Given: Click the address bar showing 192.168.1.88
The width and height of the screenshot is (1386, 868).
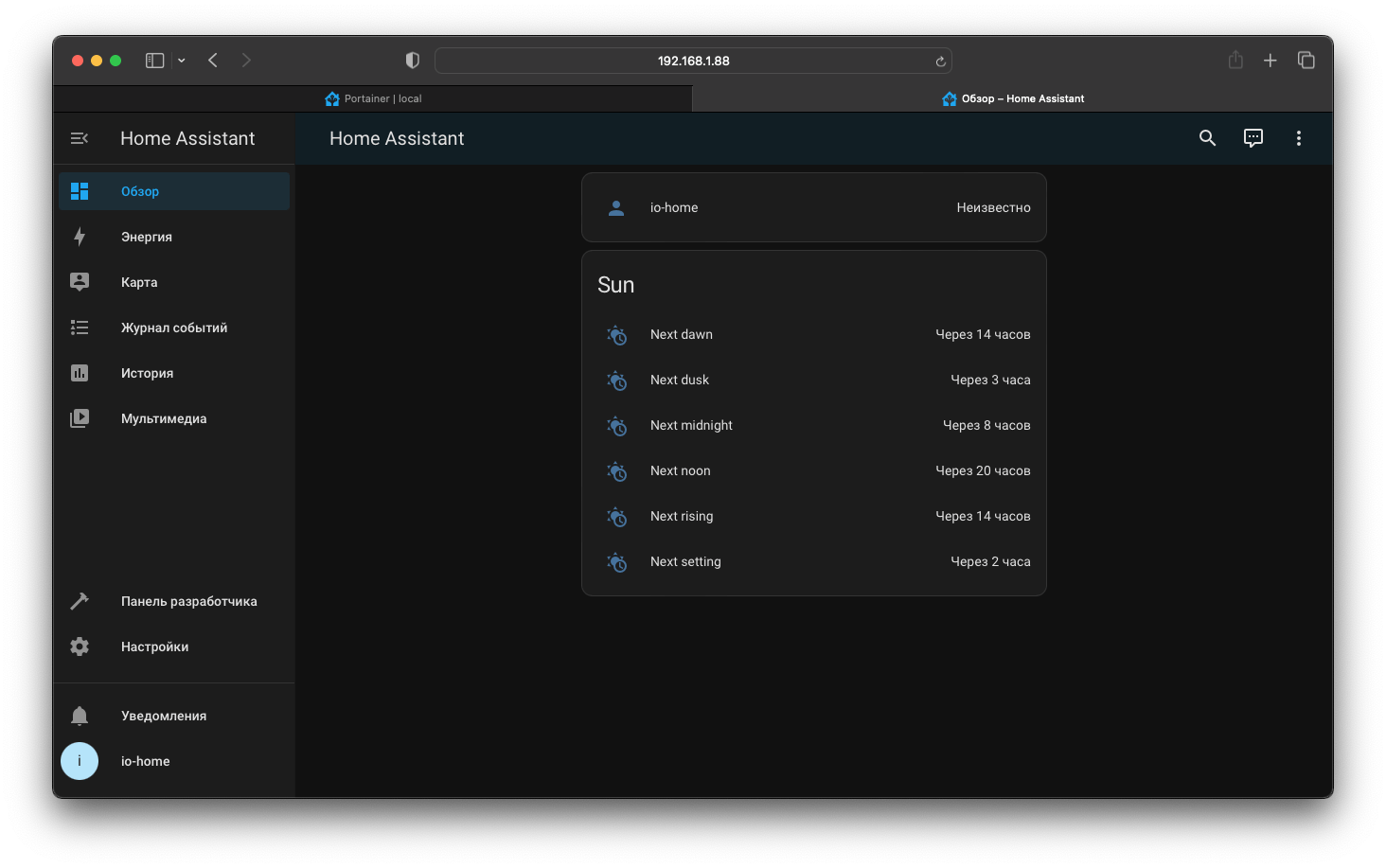Looking at the screenshot, I should coord(693,61).
